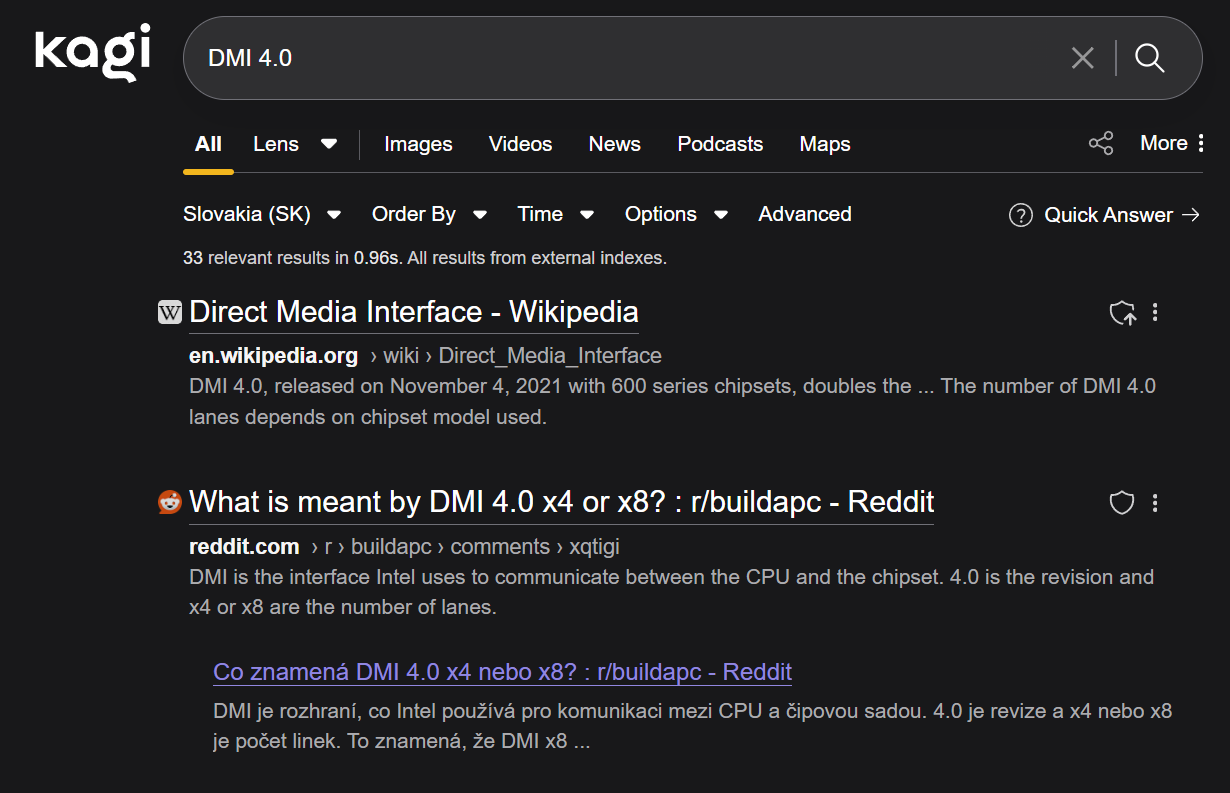Click the share results icon
The width and height of the screenshot is (1230, 793).
point(1100,144)
